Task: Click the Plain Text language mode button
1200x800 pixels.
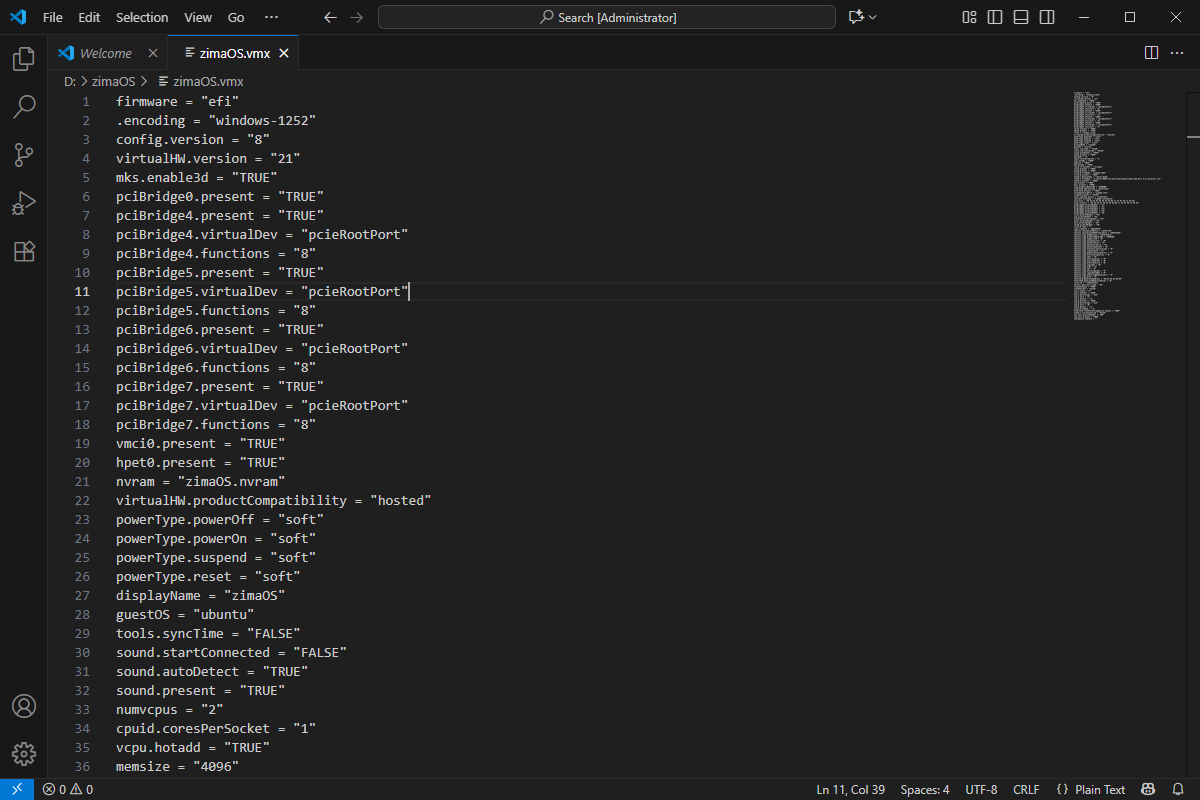Action: 1091,790
